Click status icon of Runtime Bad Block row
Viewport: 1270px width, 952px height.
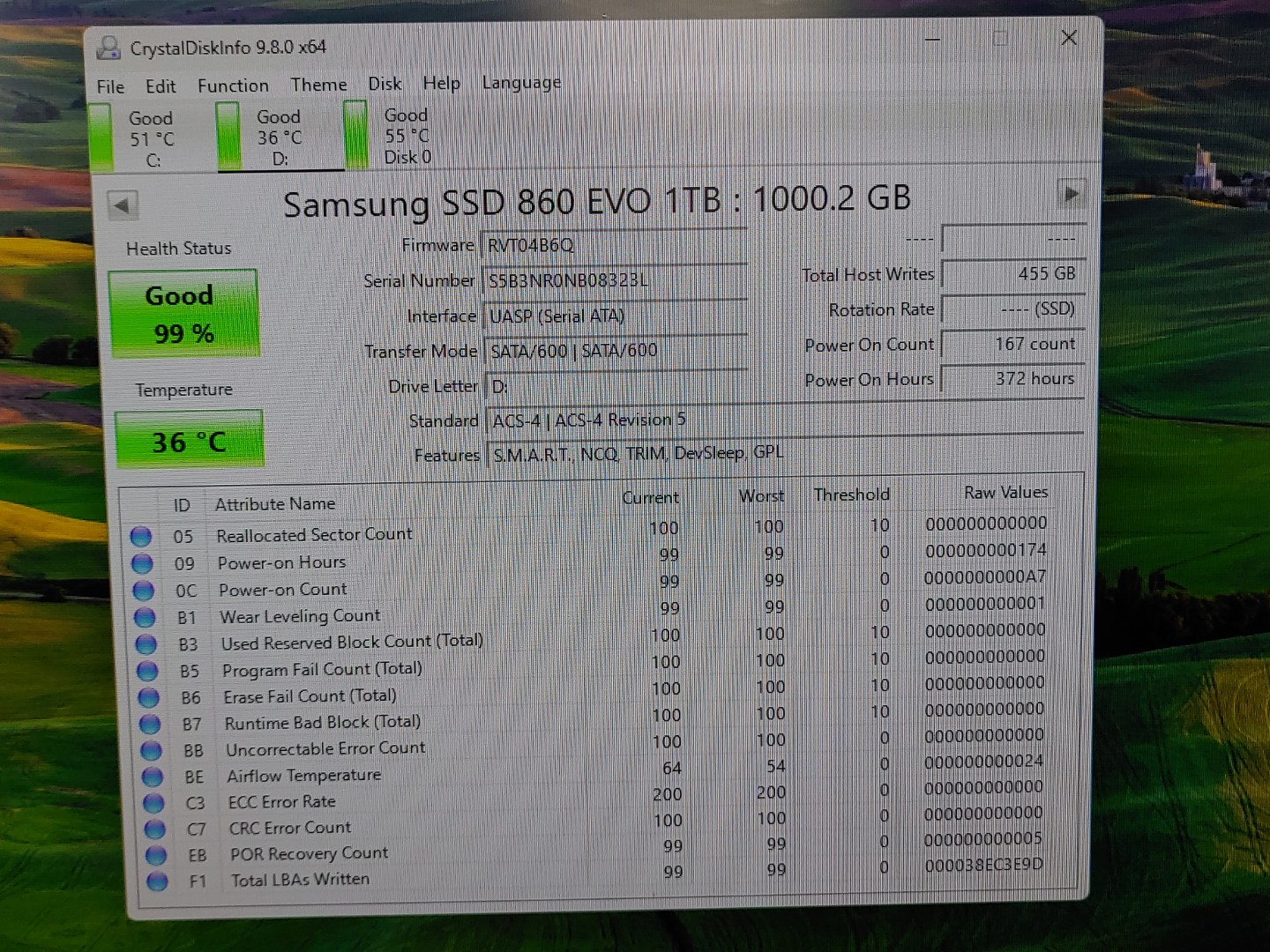tap(151, 724)
